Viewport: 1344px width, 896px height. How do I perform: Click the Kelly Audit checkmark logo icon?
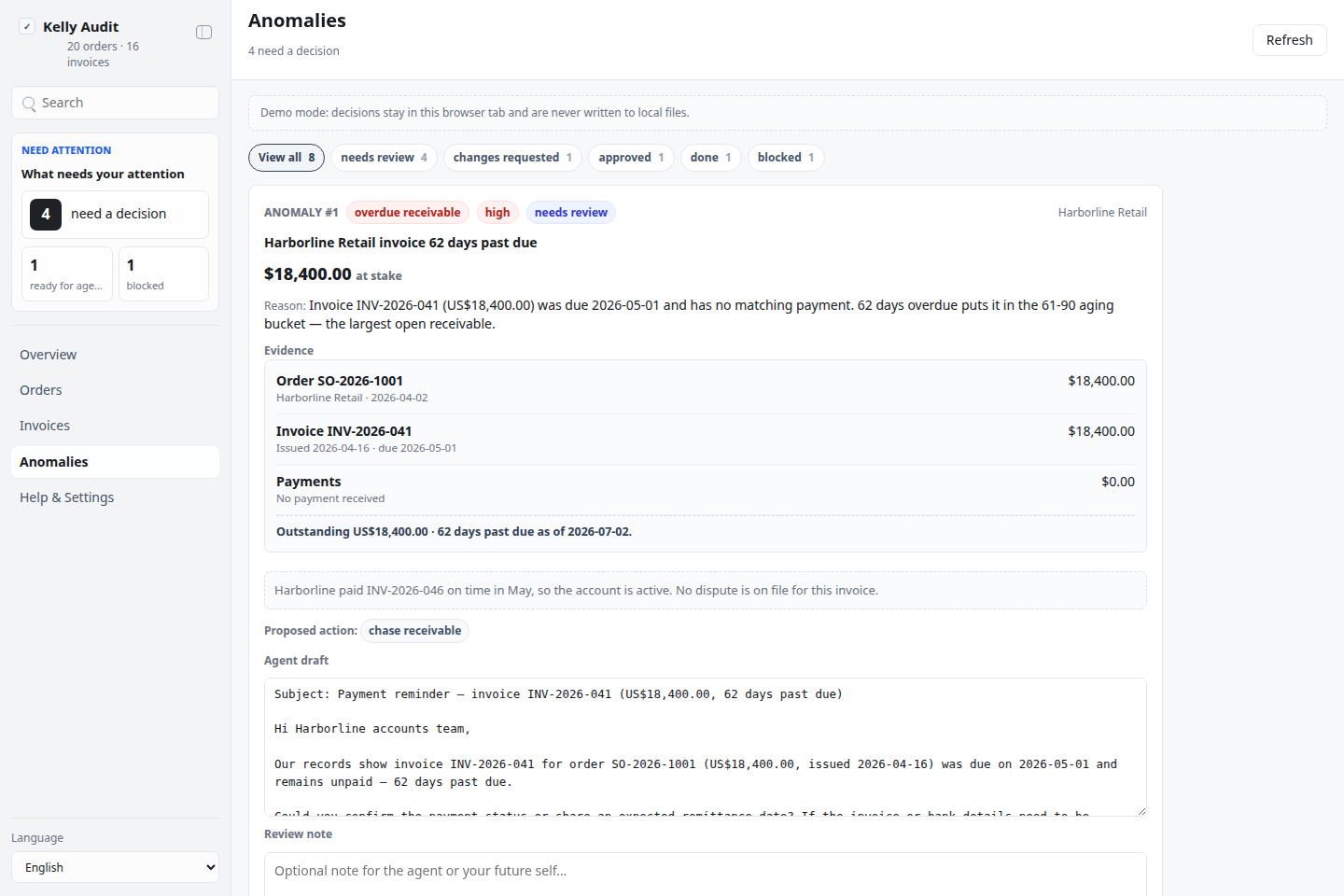pyautogui.click(x=27, y=26)
